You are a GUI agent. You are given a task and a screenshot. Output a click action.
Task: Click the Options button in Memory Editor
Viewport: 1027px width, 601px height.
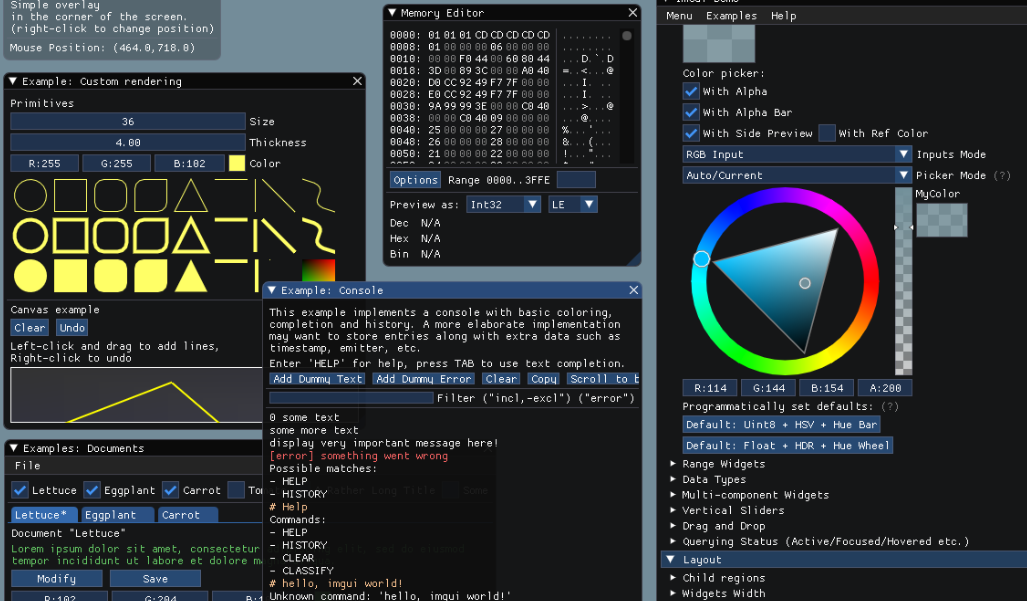pos(415,179)
